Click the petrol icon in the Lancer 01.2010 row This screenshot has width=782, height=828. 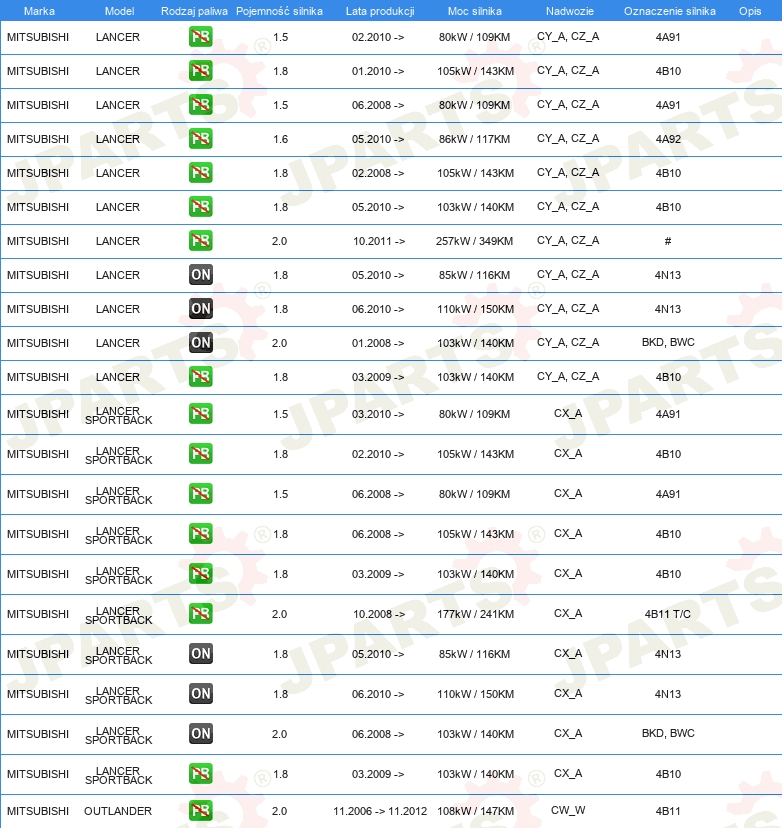point(201,71)
